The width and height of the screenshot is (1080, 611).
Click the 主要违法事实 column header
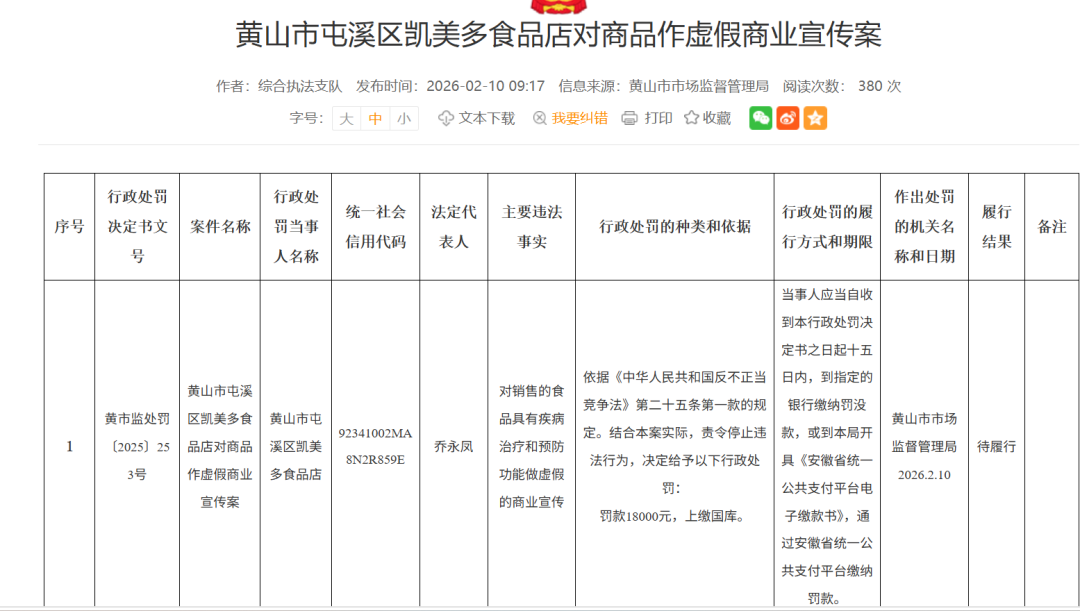(532, 227)
